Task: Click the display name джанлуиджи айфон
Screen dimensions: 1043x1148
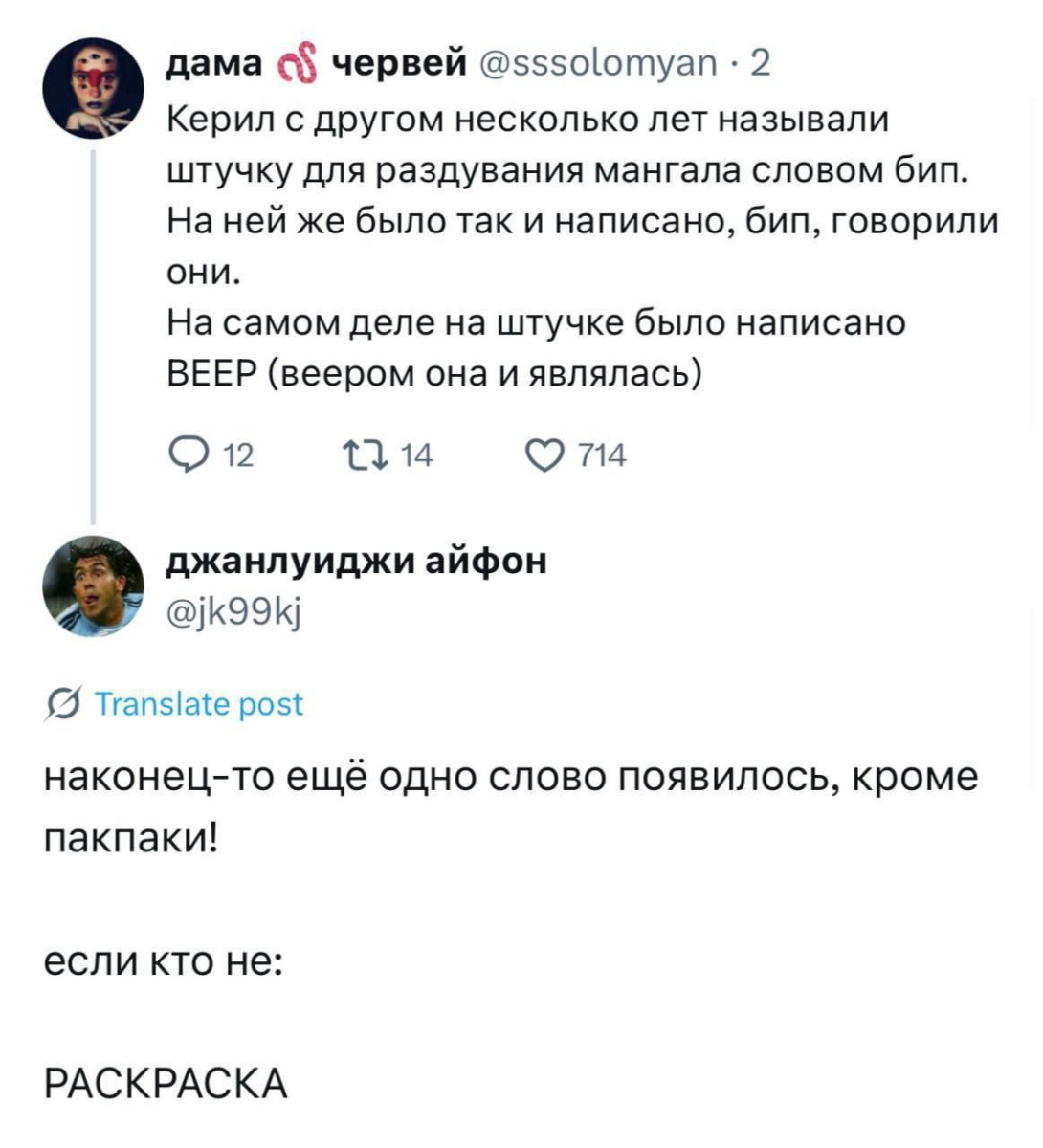Action: point(358,561)
